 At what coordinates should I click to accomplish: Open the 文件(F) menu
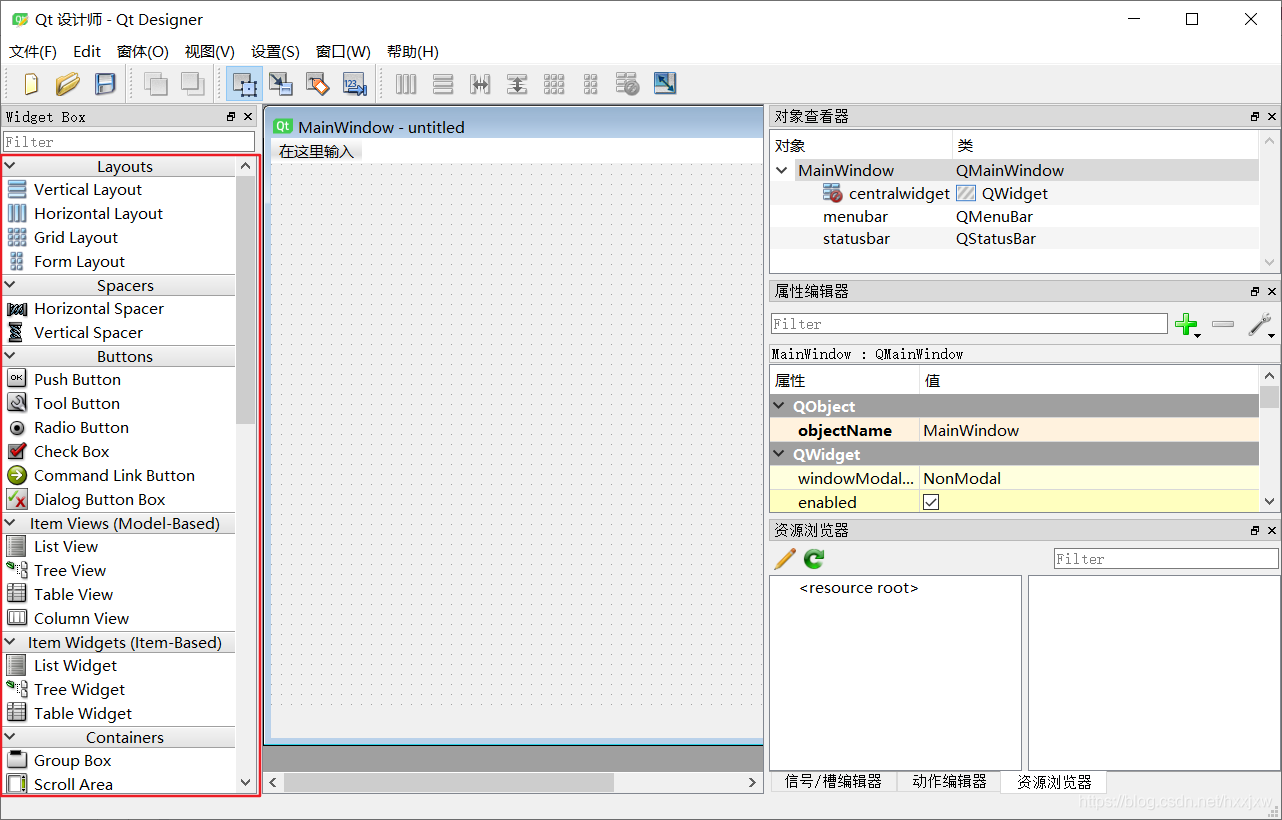33,52
